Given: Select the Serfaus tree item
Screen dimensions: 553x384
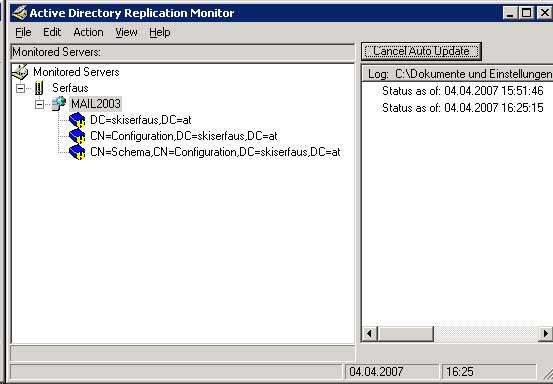Looking at the screenshot, I should [x=70, y=88].
